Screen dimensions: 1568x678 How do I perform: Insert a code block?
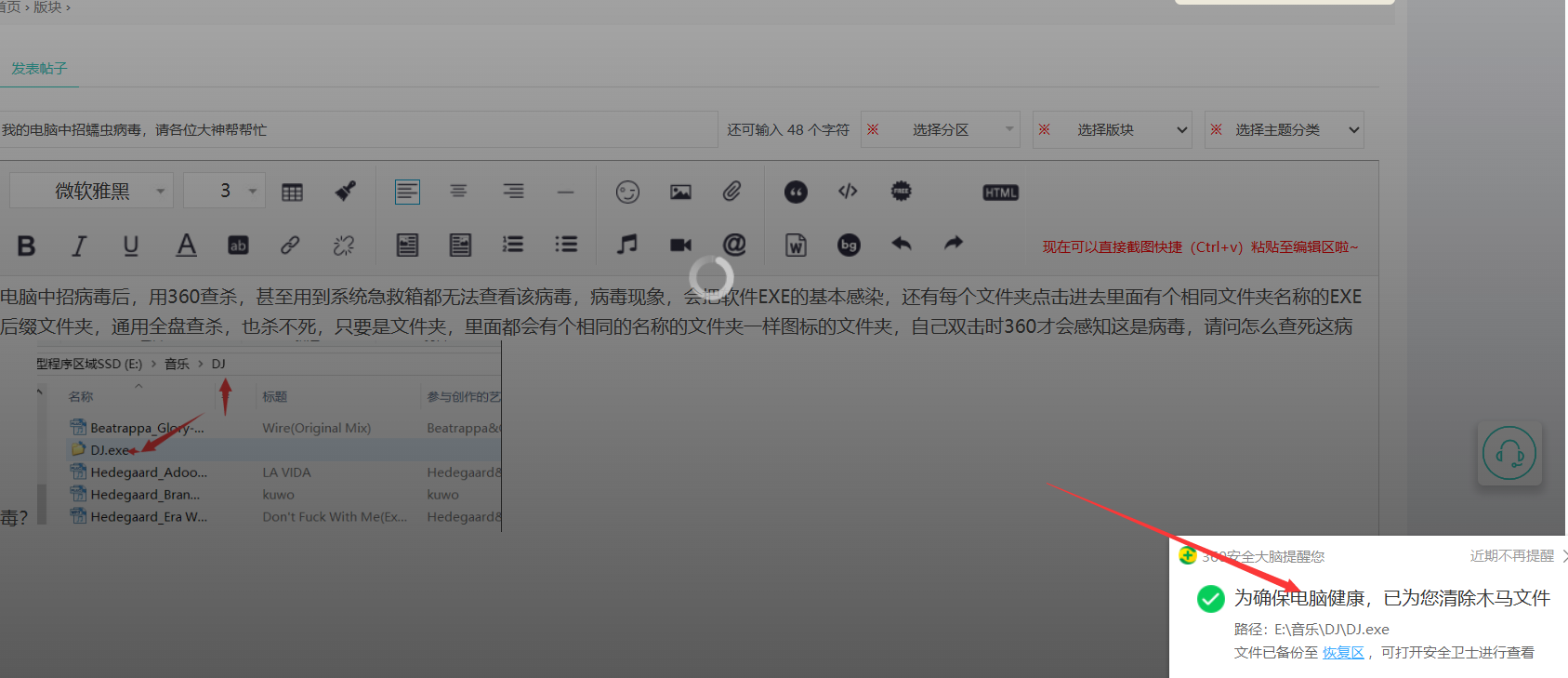[x=848, y=192]
